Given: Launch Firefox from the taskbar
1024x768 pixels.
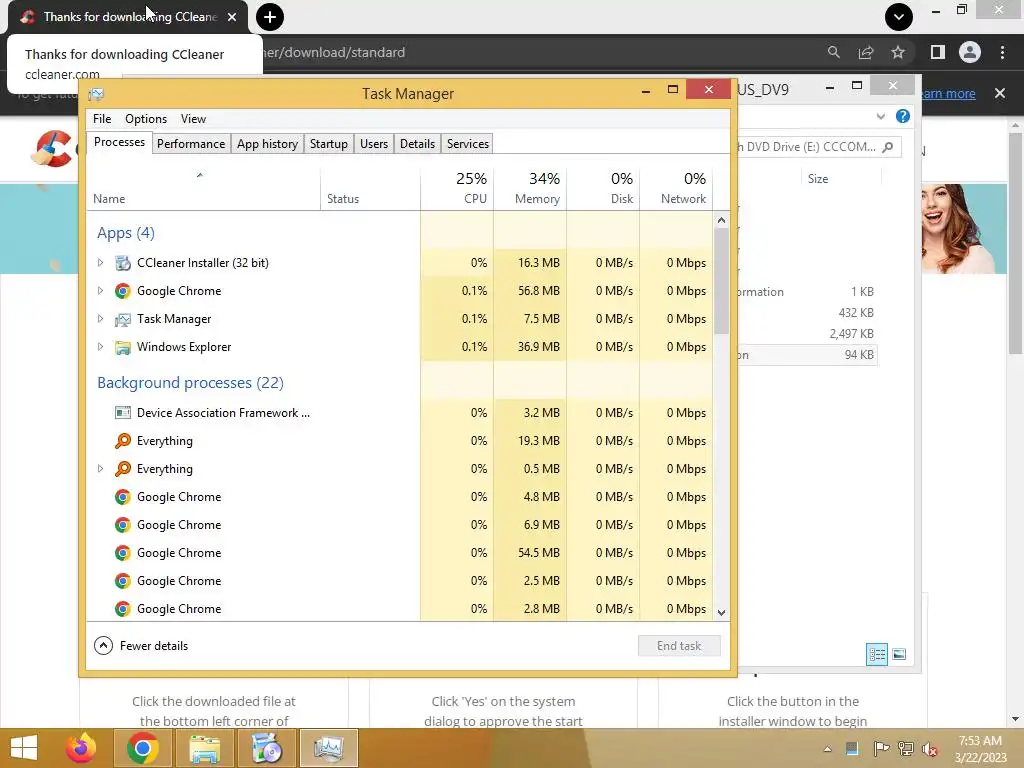Looking at the screenshot, I should pyautogui.click(x=81, y=748).
